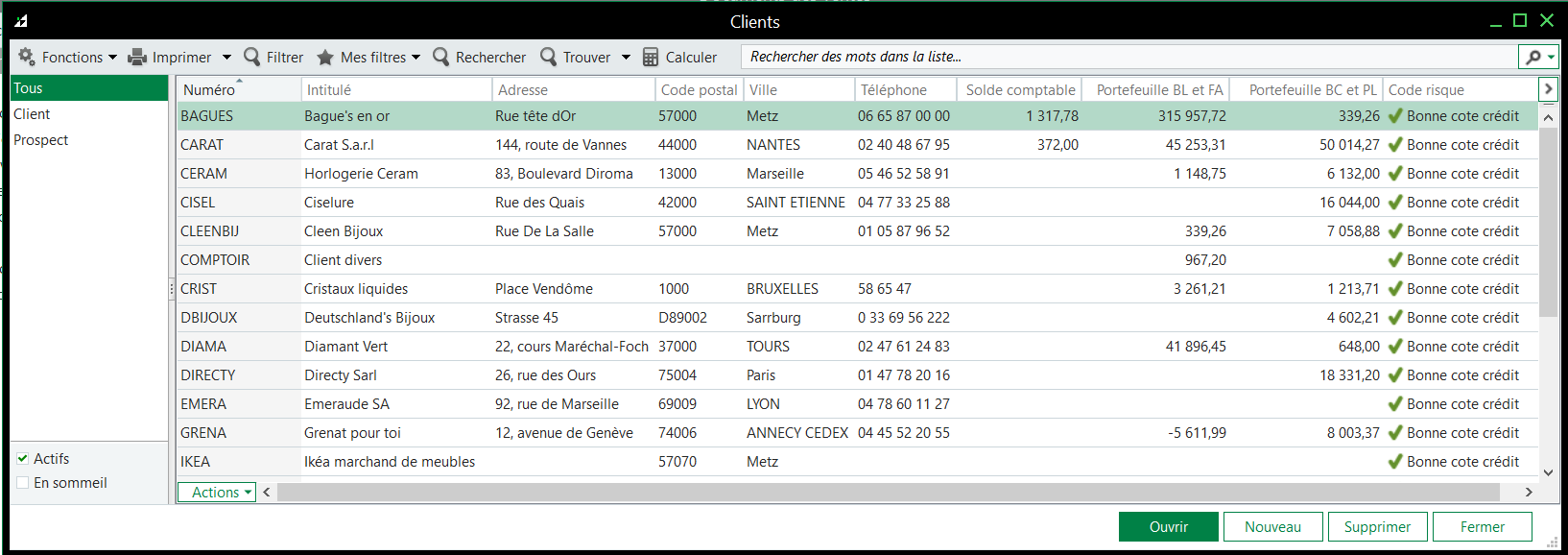Image resolution: width=1568 pixels, height=555 pixels.
Task: Click the green checkmark icon on the IKEA row
Action: pos(1395,462)
